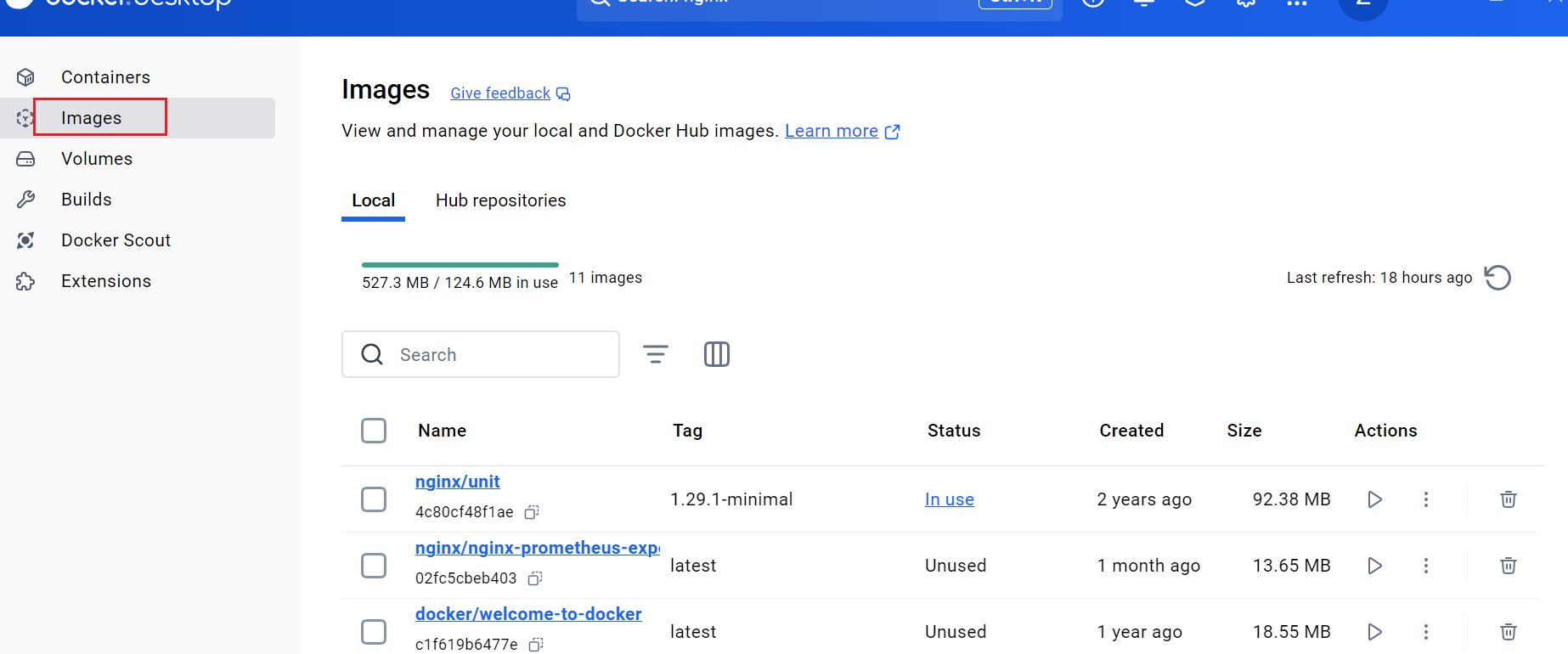Click the Actions column header

click(x=1385, y=431)
